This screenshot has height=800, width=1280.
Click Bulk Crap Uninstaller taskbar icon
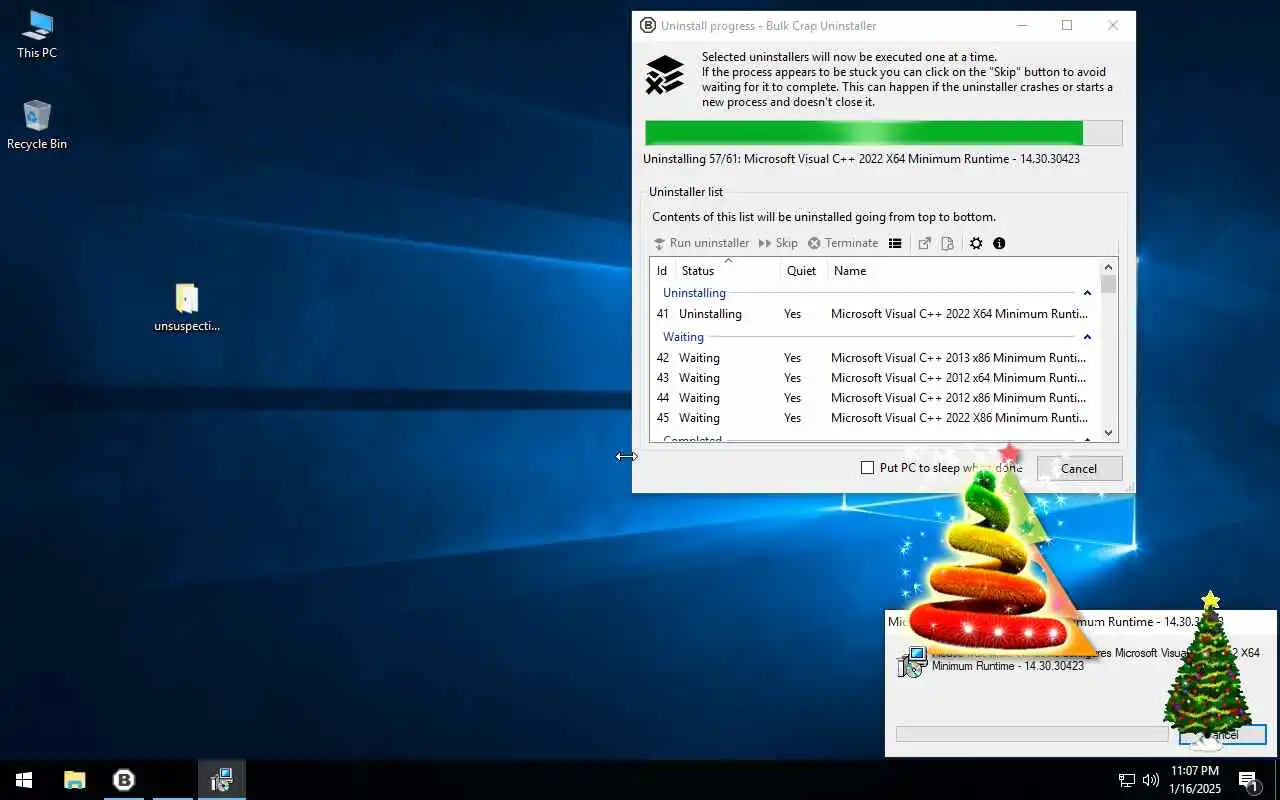(124, 780)
